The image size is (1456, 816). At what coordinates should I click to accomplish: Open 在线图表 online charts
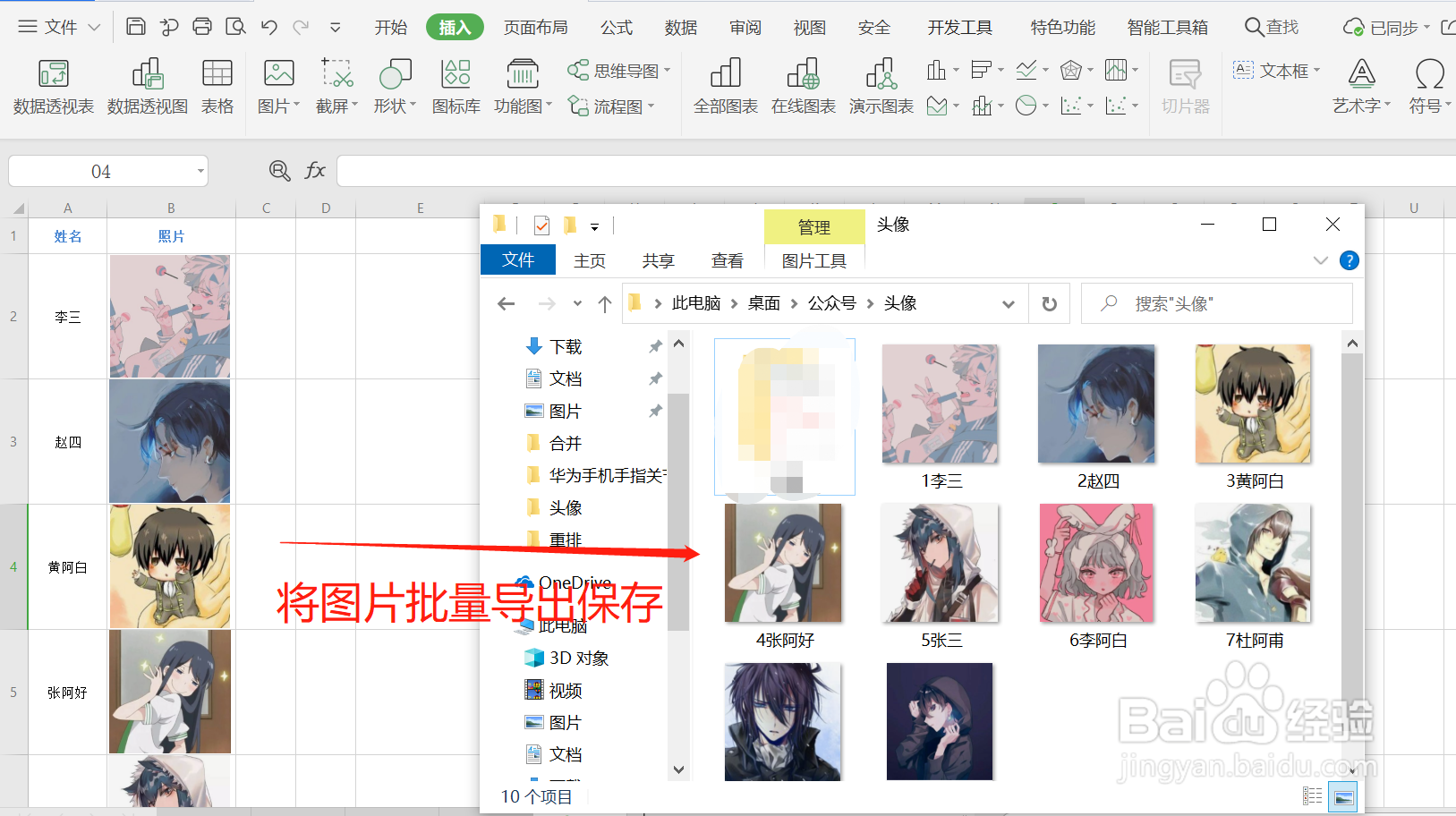pyautogui.click(x=804, y=87)
